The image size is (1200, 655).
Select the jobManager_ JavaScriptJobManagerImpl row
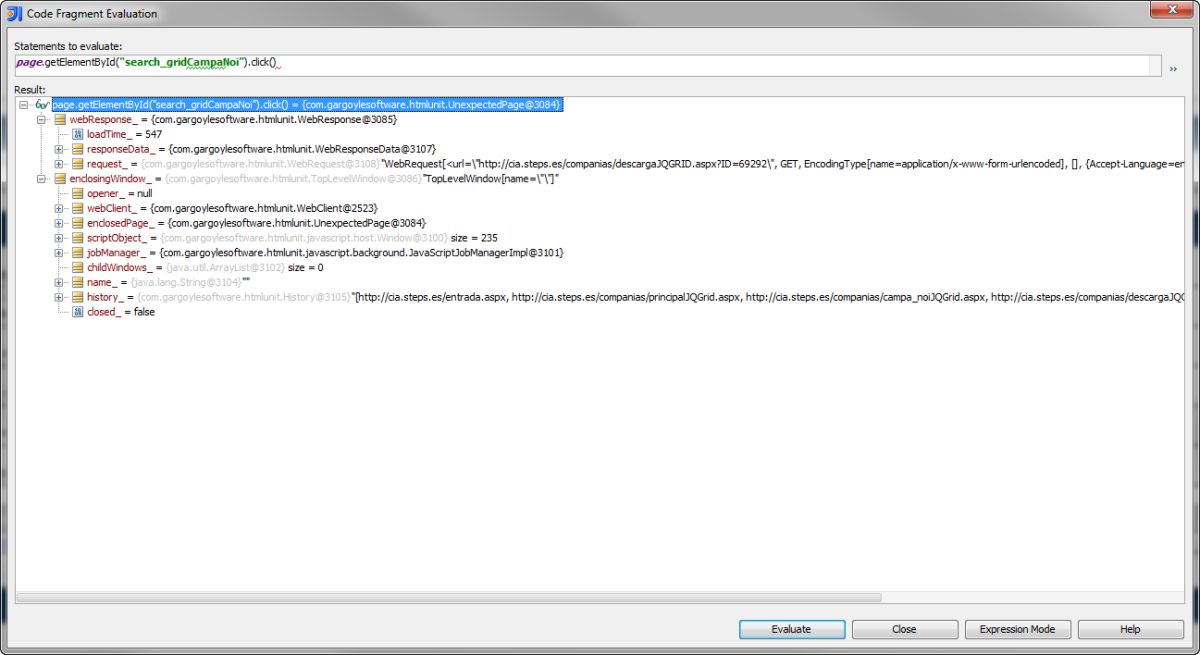(x=325, y=253)
